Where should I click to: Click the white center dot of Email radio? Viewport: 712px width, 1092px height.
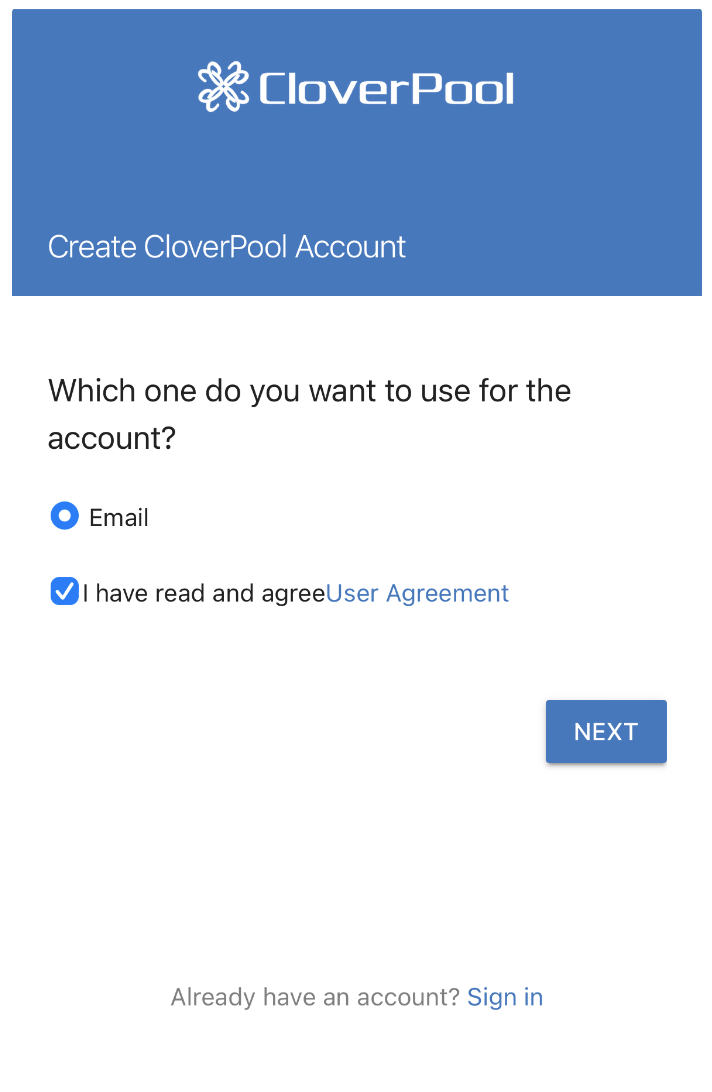65,516
